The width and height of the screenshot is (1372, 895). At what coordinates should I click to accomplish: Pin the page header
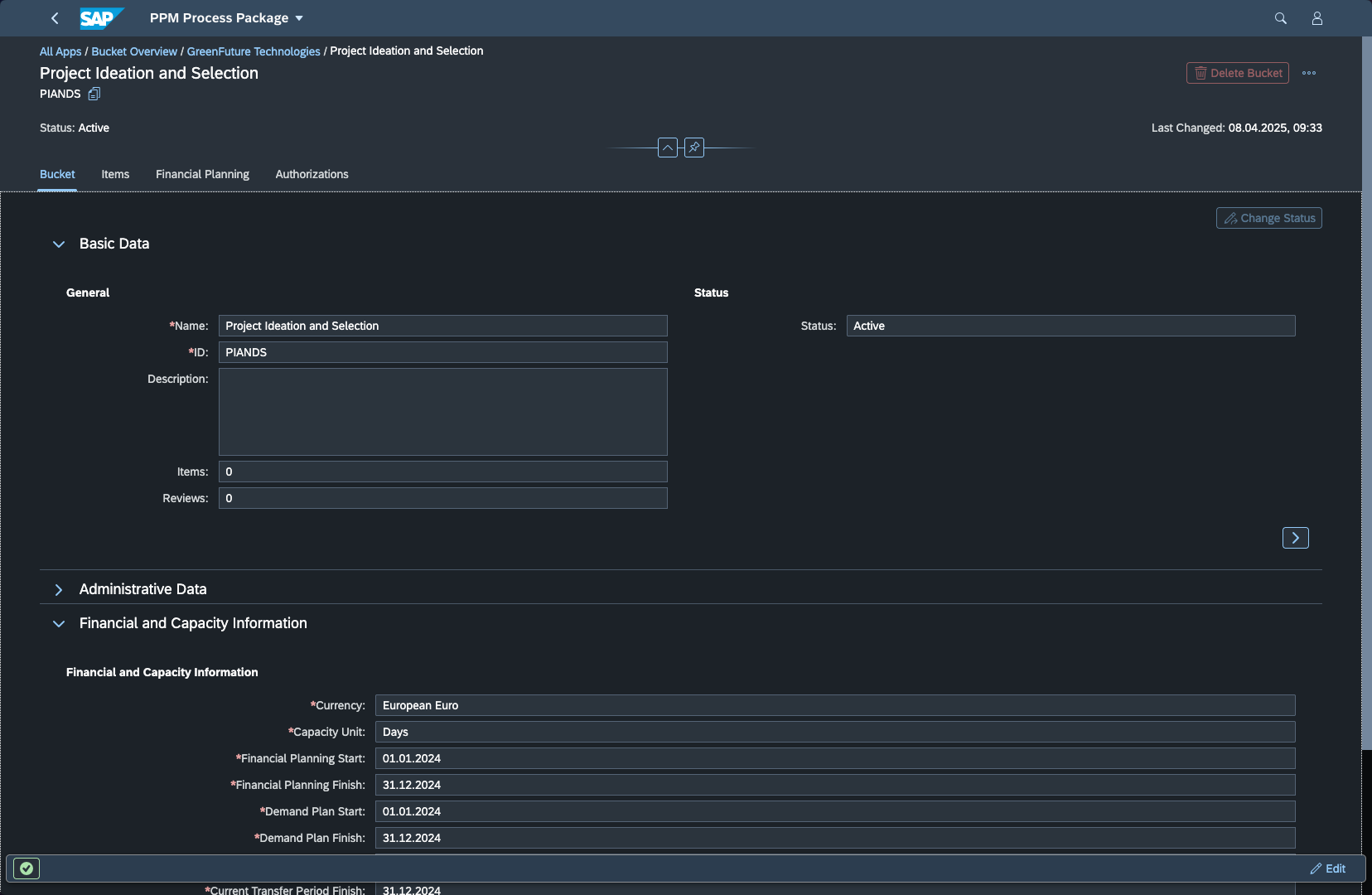point(694,148)
